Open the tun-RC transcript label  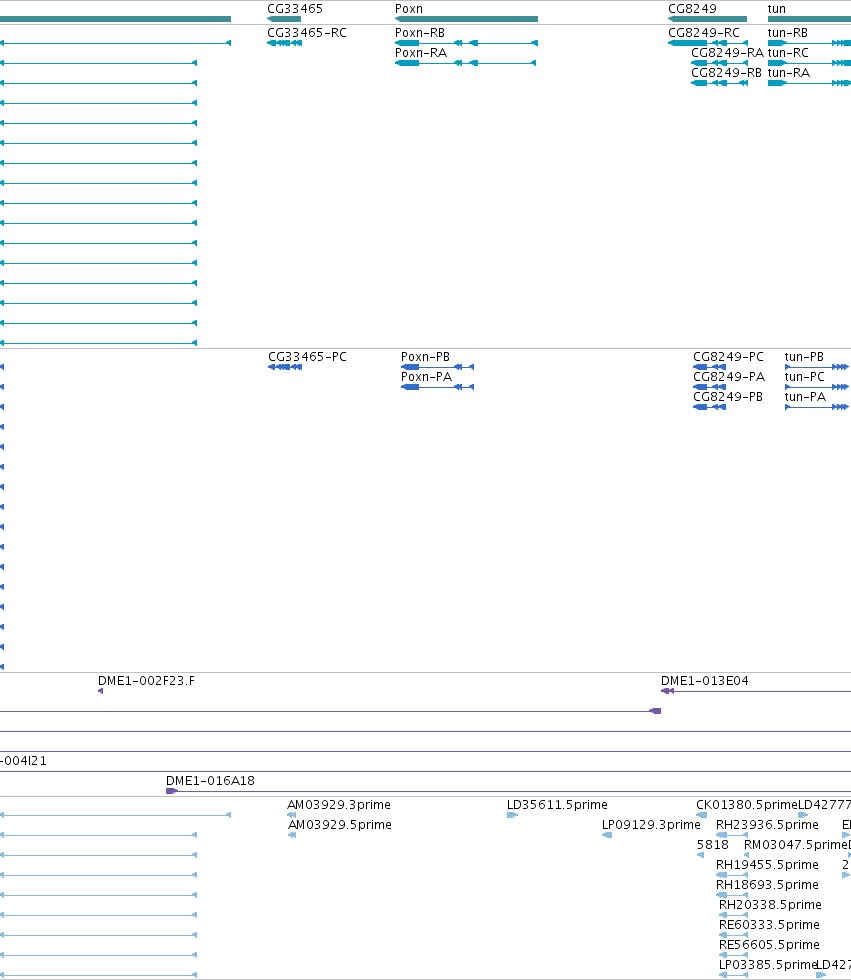point(788,52)
